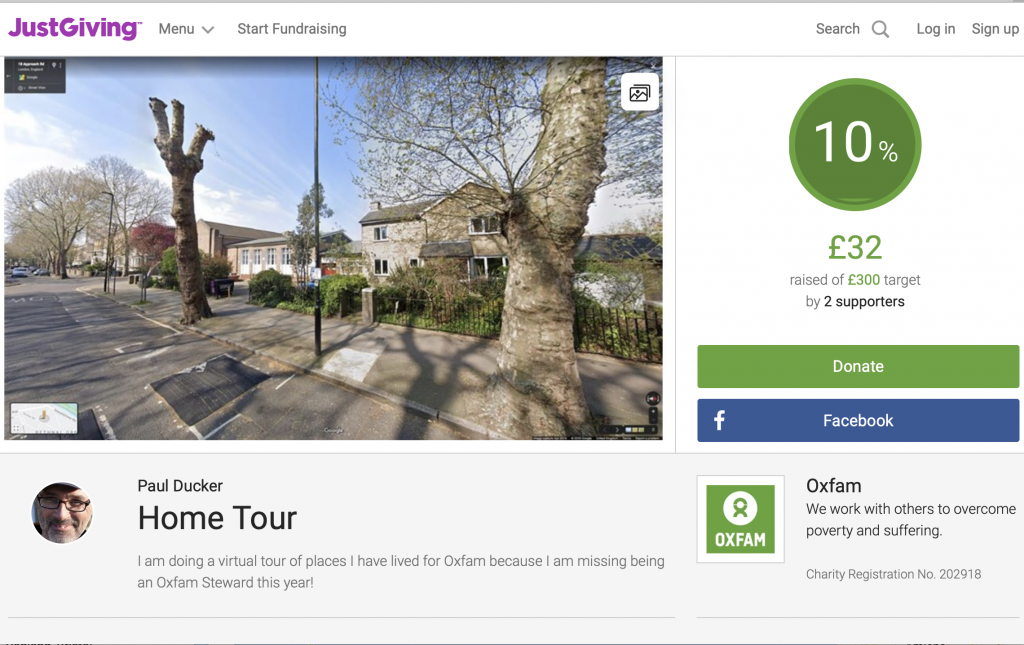Click the green Oxfam logo

[740, 519]
